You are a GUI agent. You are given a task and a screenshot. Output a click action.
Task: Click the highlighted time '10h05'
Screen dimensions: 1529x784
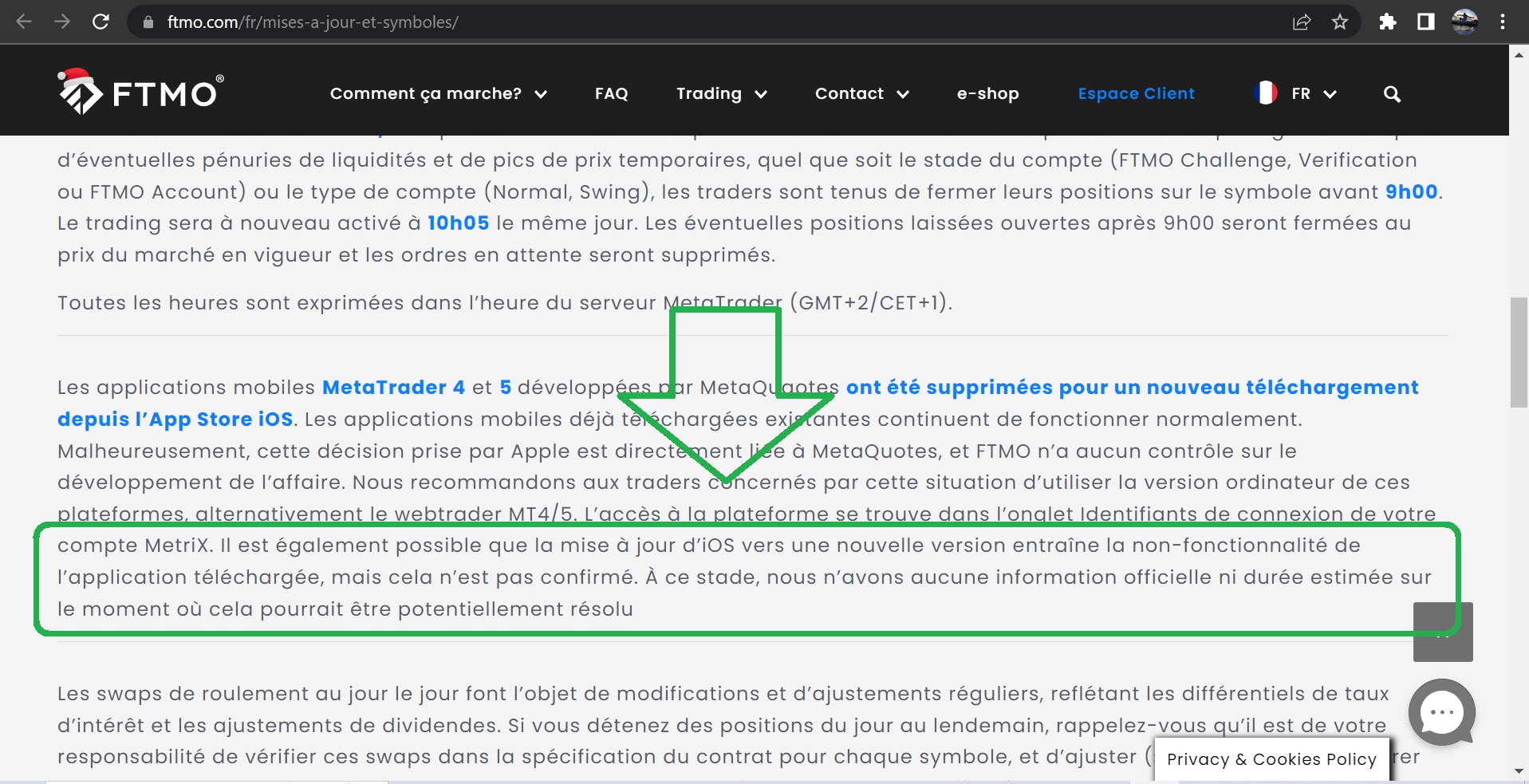point(459,223)
